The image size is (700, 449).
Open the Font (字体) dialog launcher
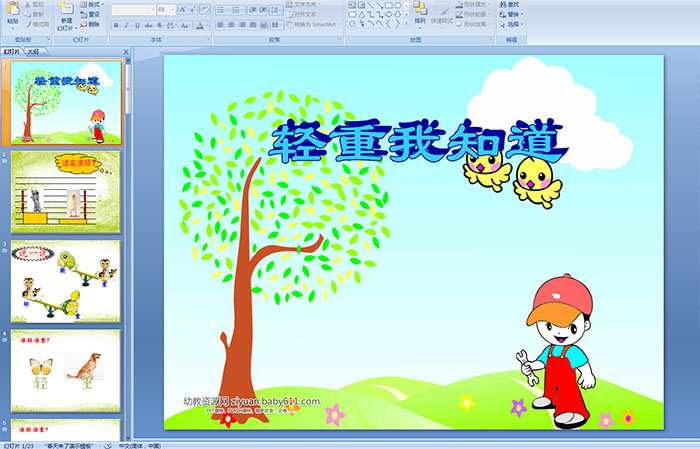point(208,40)
